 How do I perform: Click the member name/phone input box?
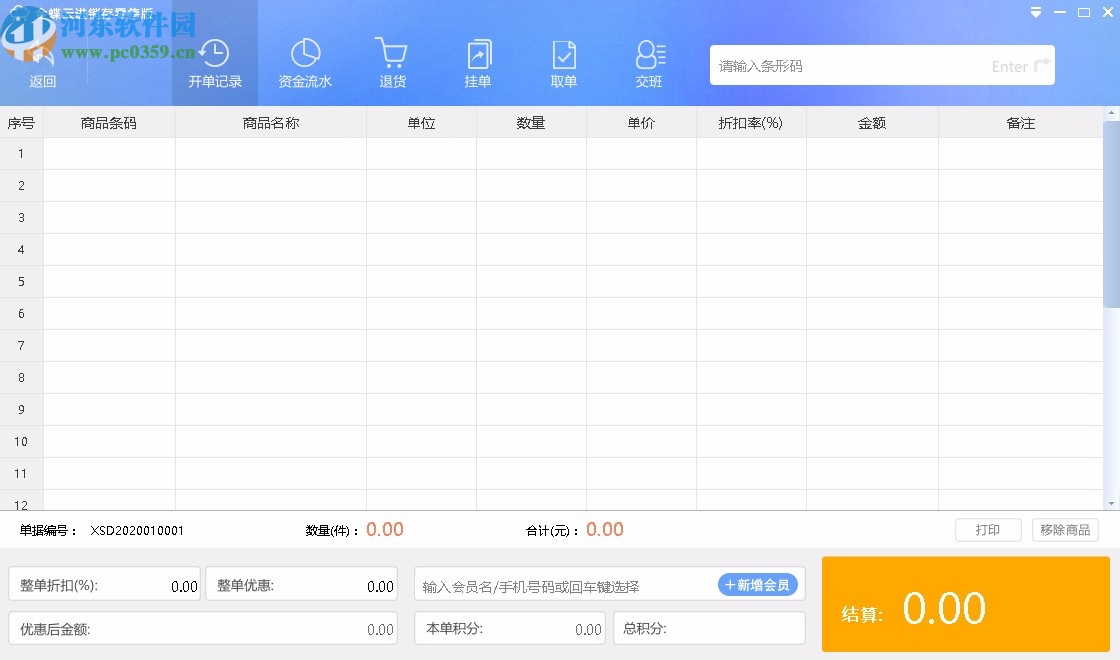coord(560,584)
